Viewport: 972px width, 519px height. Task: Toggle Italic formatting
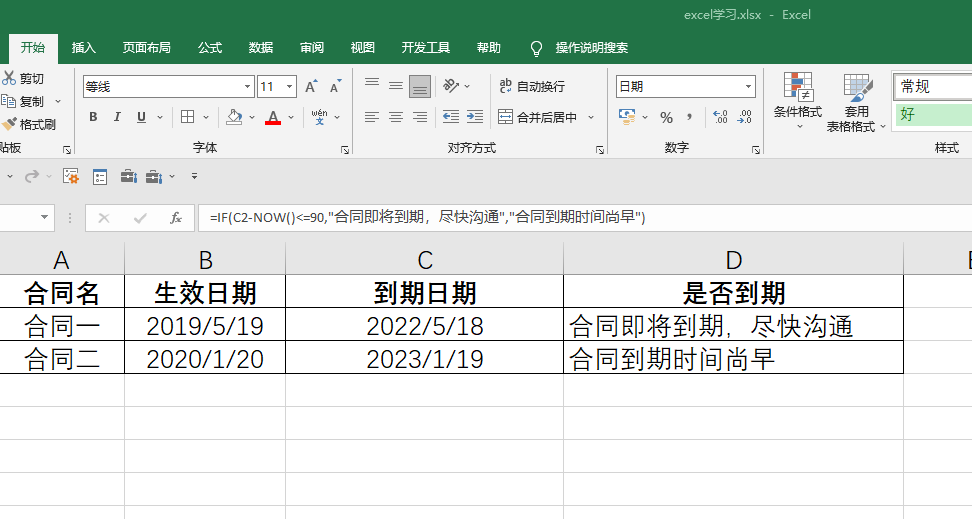(x=117, y=117)
